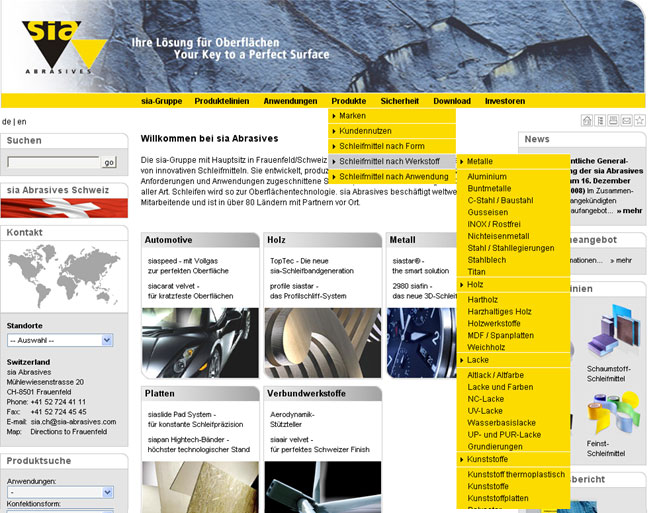Choose INOX / Rostfrei entry
Image resolution: width=650 pixels, height=513 pixels.
coord(494,224)
